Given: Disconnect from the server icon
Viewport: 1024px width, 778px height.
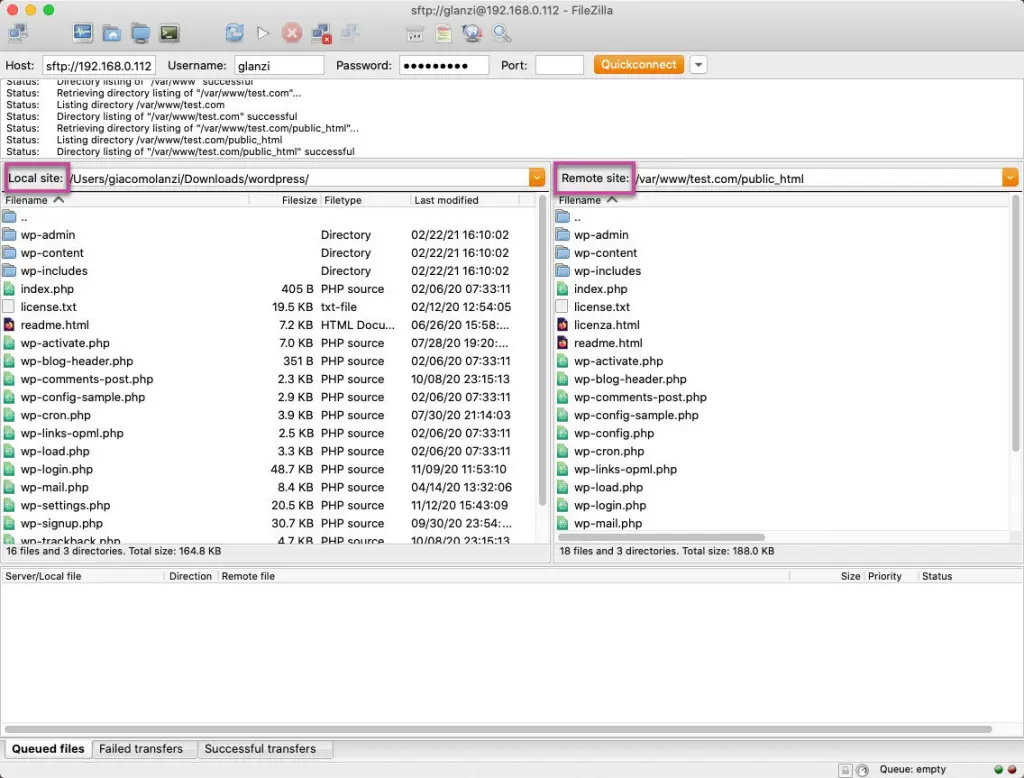Looking at the screenshot, I should pos(321,33).
